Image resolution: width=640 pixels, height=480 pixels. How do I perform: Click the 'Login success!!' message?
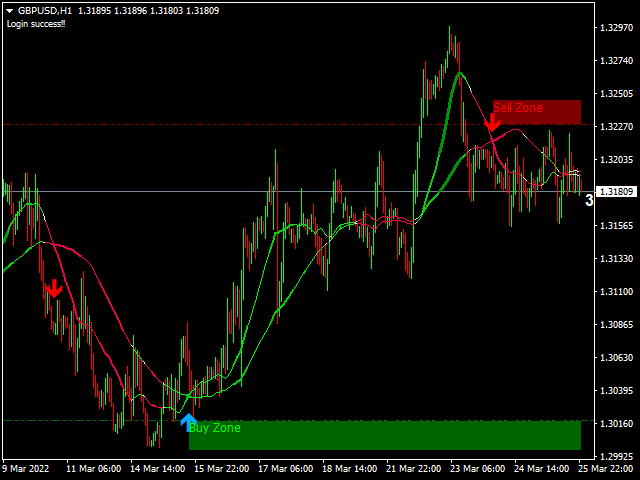pyautogui.click(x=36, y=24)
